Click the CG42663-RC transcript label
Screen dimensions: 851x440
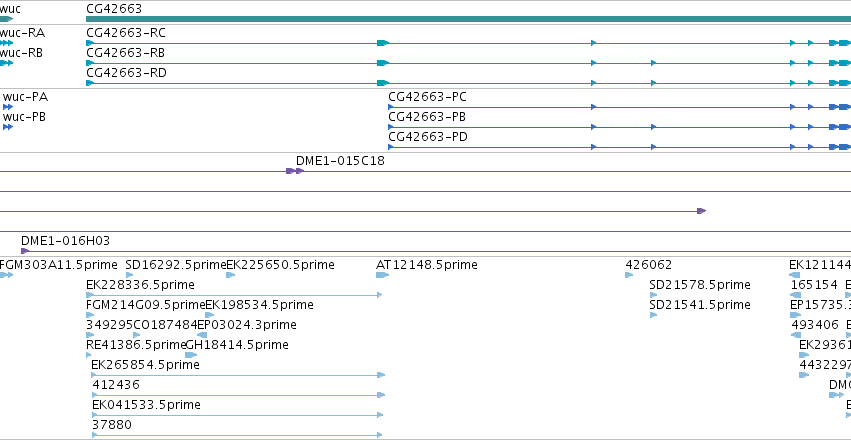pos(126,33)
